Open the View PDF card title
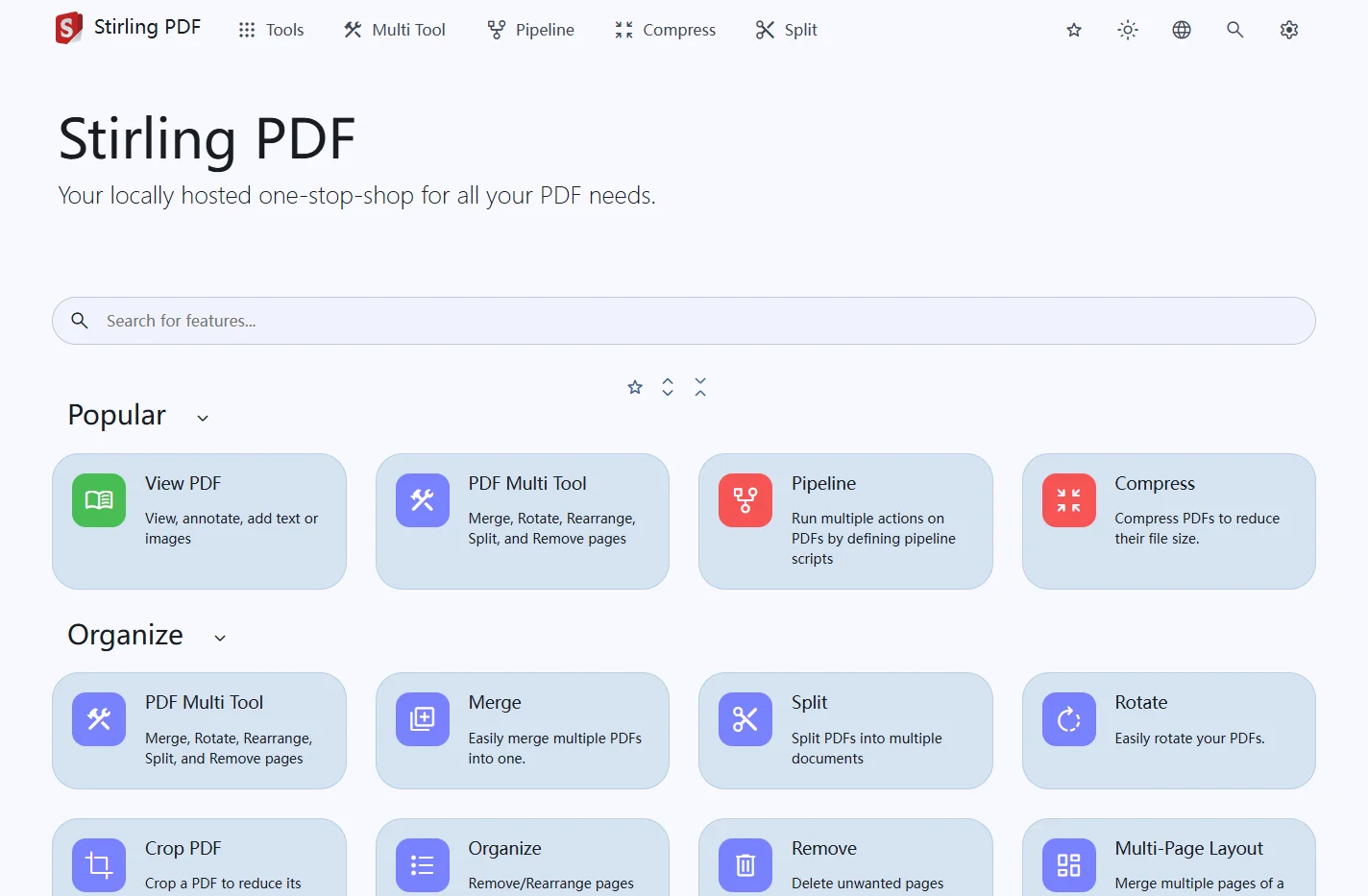Image resolution: width=1368 pixels, height=896 pixels. (183, 483)
